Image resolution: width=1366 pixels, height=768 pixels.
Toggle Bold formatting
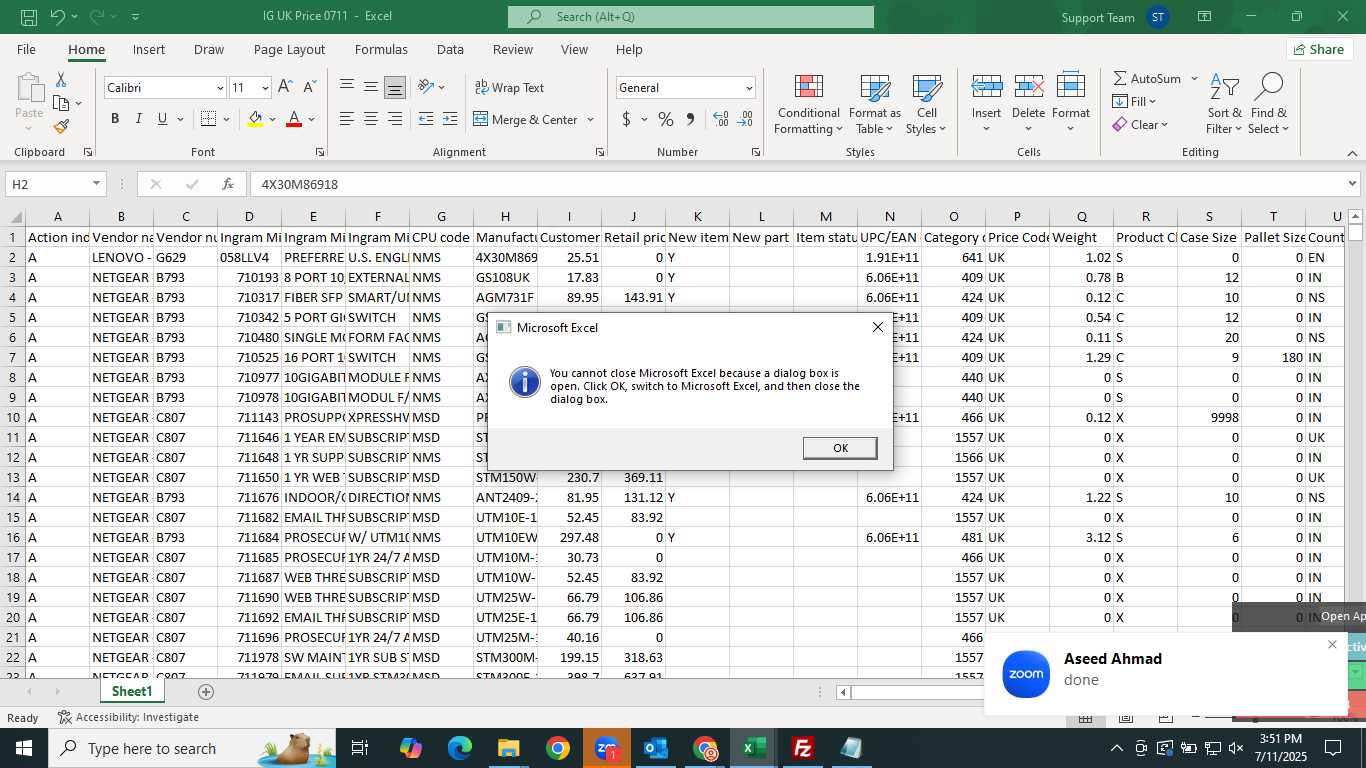[115, 119]
